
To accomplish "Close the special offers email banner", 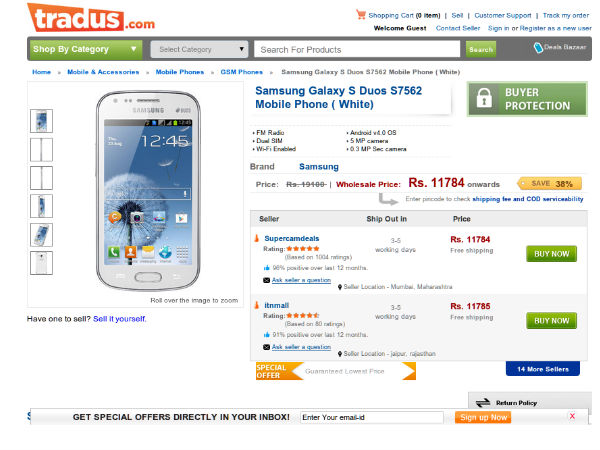I will tap(572, 416).
